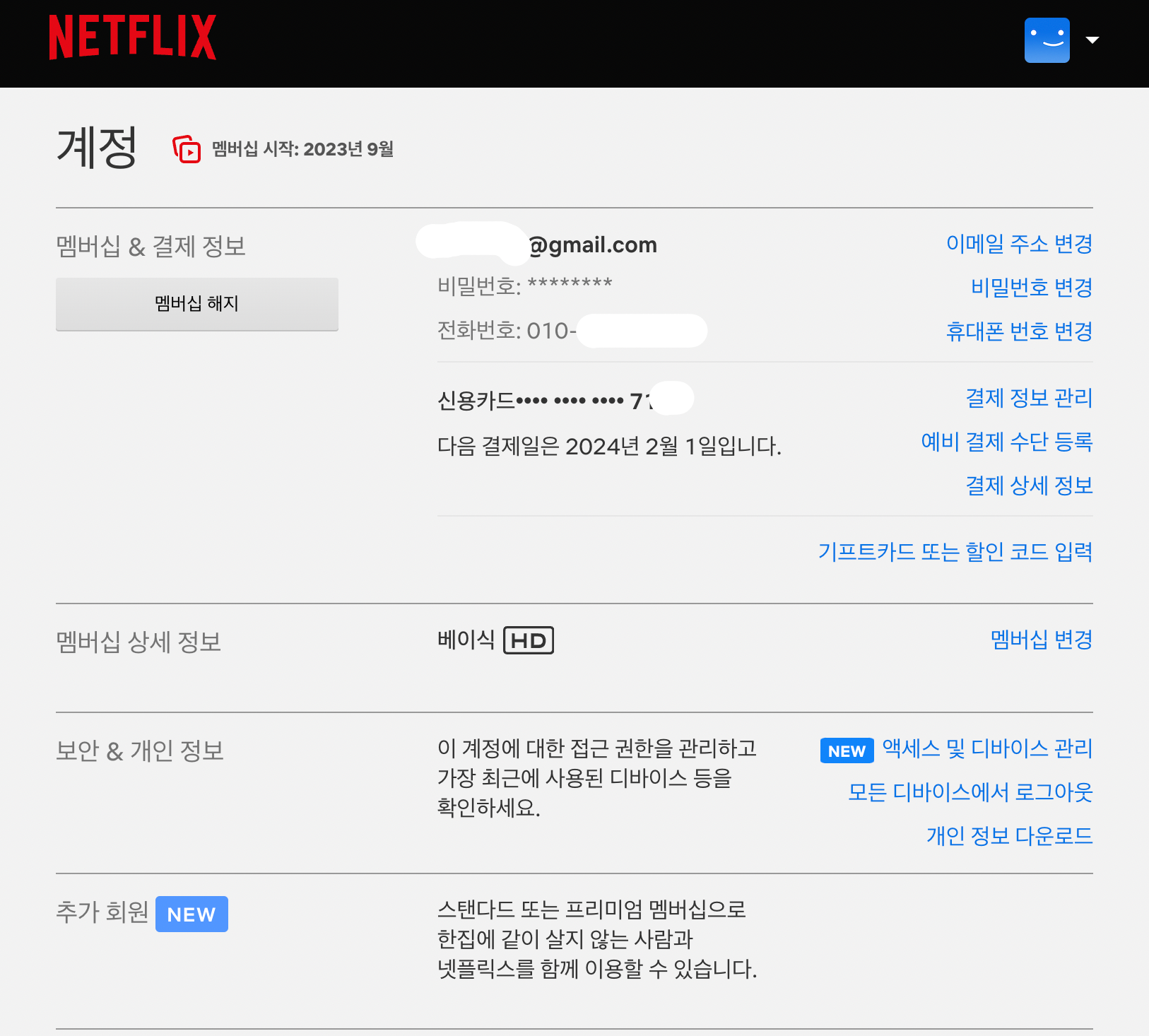This screenshot has width=1149, height=1036.
Task: Click 개인 정보 다운로드 link
Action: (x=1009, y=836)
